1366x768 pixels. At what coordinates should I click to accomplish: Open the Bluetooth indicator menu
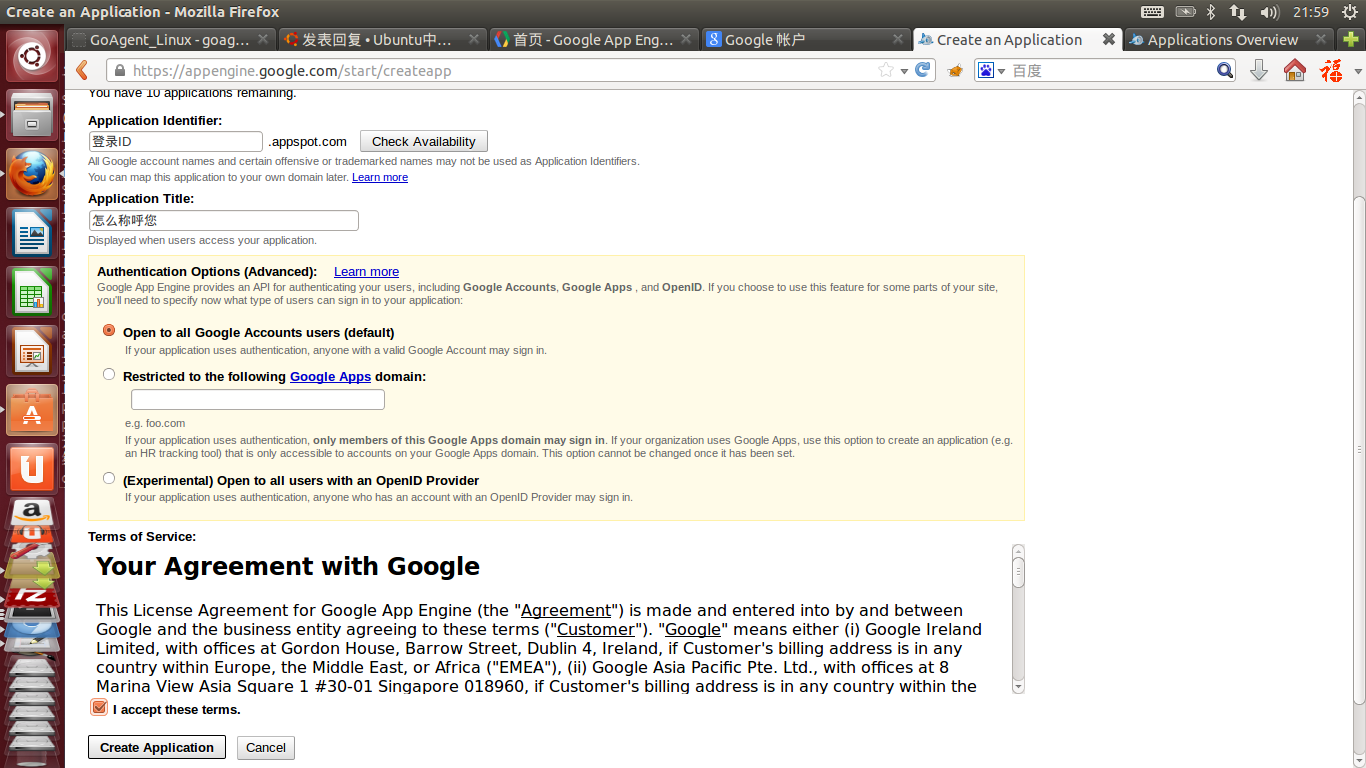[1211, 12]
